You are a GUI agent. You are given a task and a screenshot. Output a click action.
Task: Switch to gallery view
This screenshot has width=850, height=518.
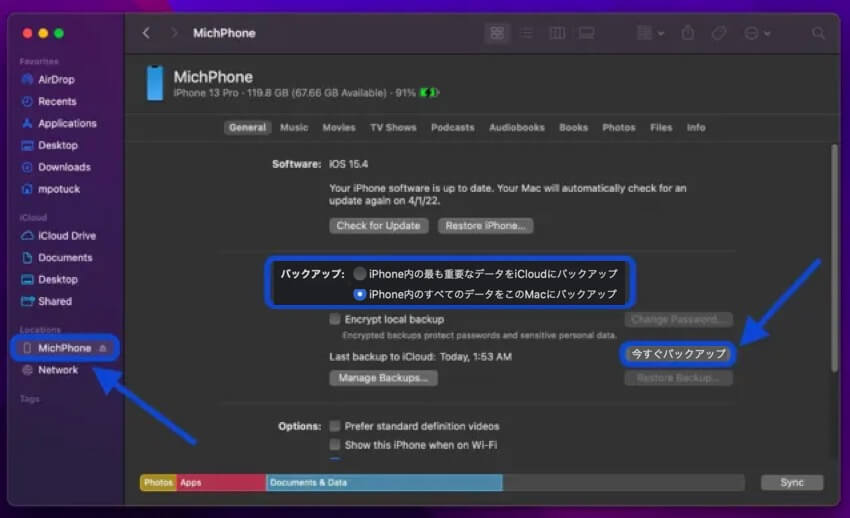click(x=587, y=33)
